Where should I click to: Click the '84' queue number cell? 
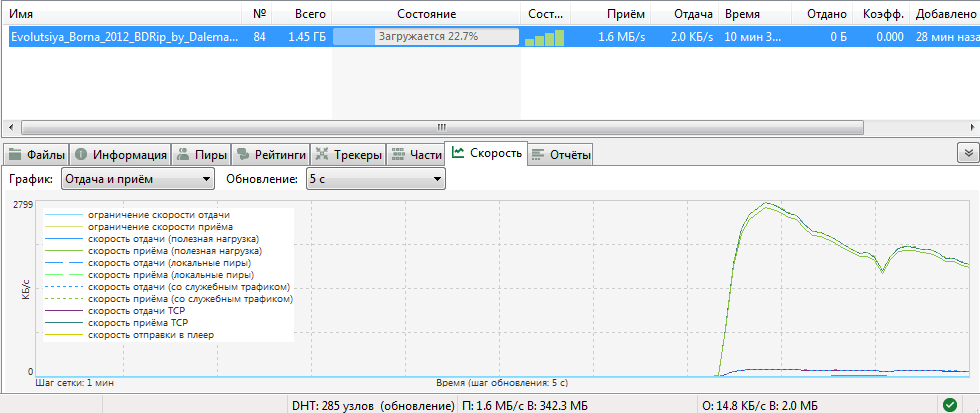click(x=259, y=37)
